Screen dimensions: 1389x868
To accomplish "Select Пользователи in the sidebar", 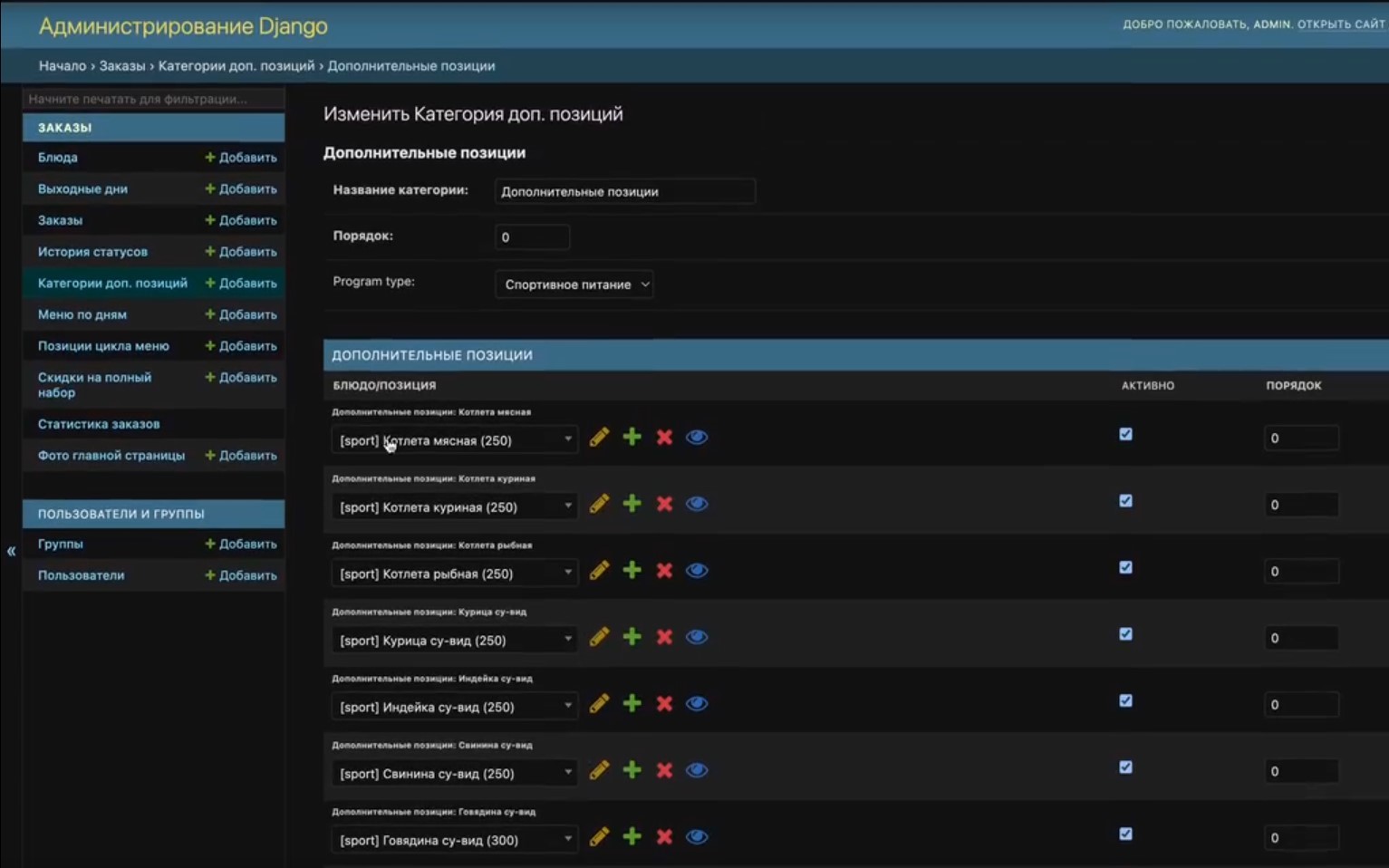I will [x=82, y=575].
